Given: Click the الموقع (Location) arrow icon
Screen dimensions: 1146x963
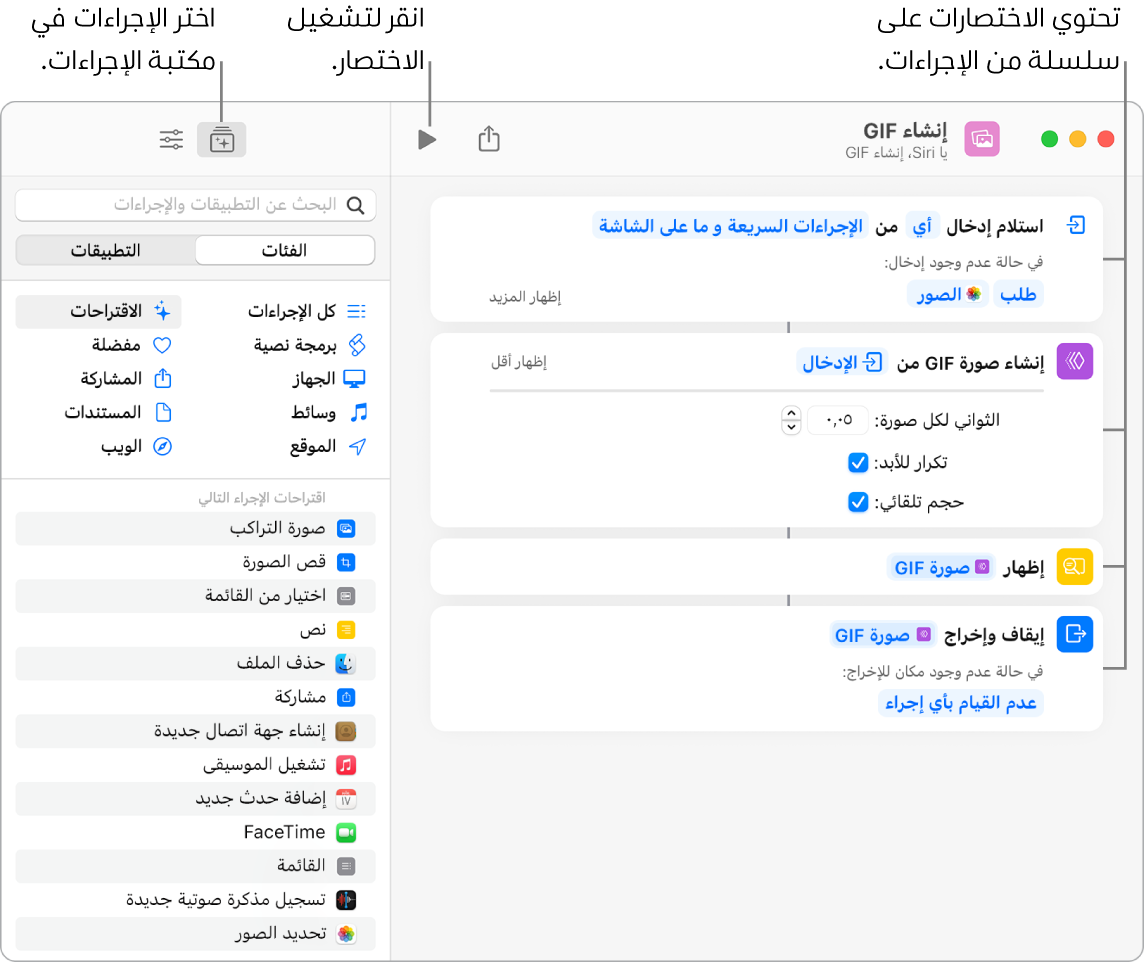Looking at the screenshot, I should pos(356,446).
